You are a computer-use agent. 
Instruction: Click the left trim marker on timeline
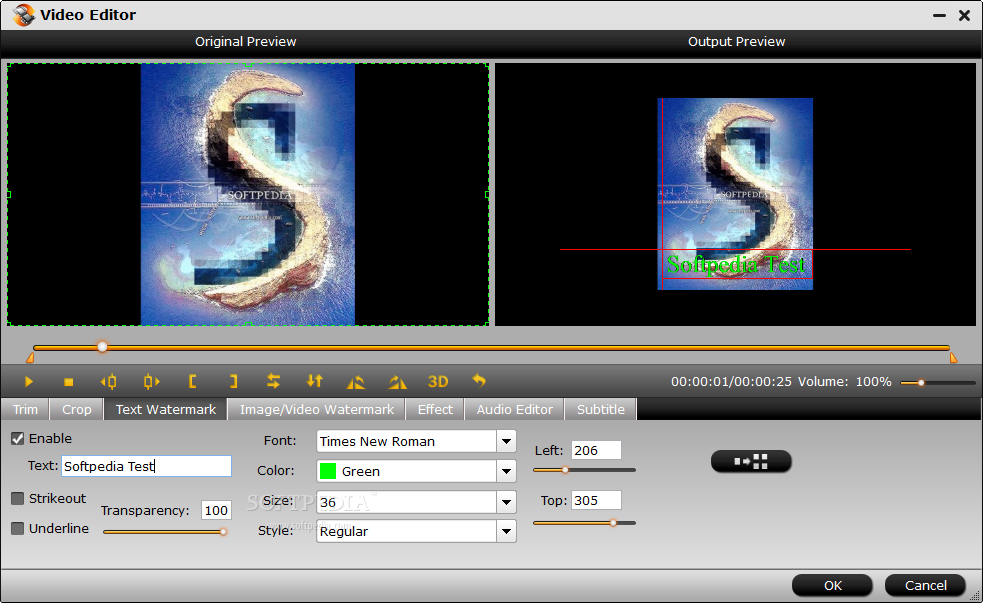coord(29,358)
